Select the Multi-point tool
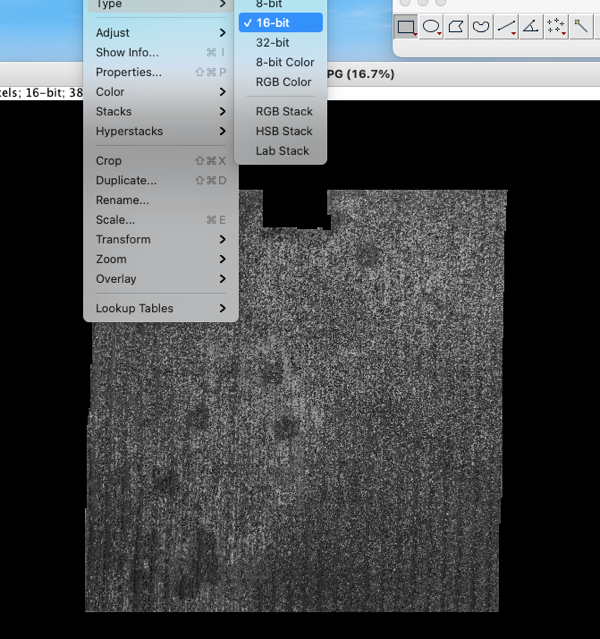Image resolution: width=600 pixels, height=639 pixels. point(556,27)
